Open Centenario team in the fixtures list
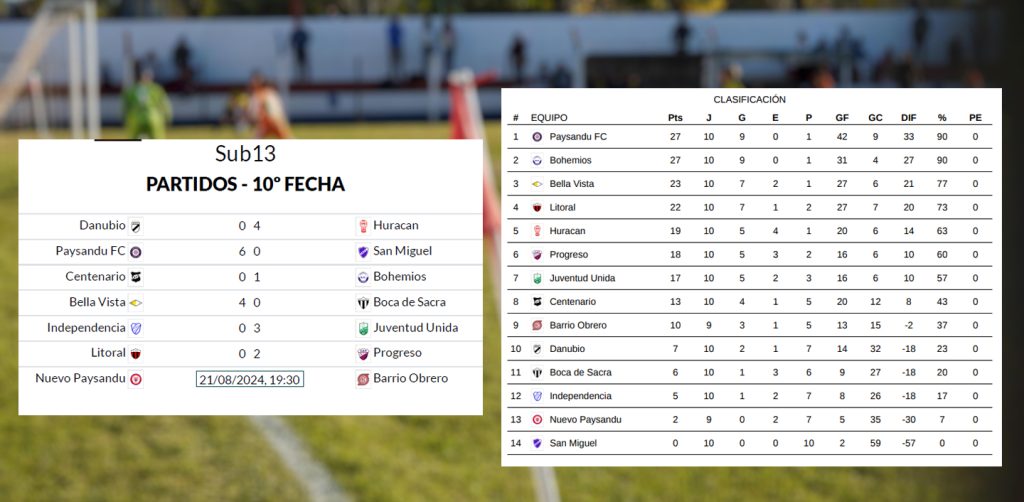 pyautogui.click(x=95, y=277)
